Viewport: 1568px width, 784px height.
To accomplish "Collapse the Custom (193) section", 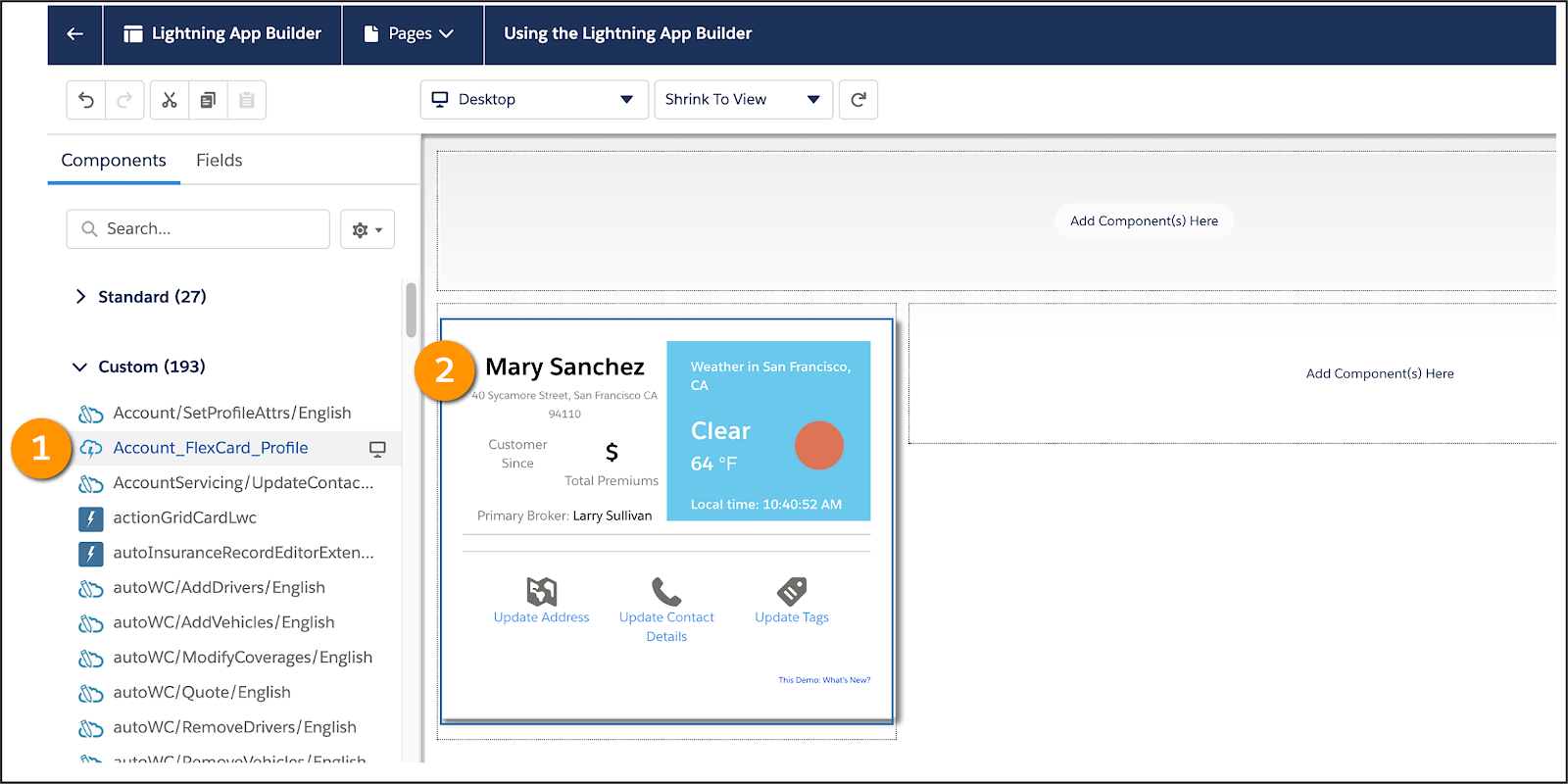I will coord(140,367).
